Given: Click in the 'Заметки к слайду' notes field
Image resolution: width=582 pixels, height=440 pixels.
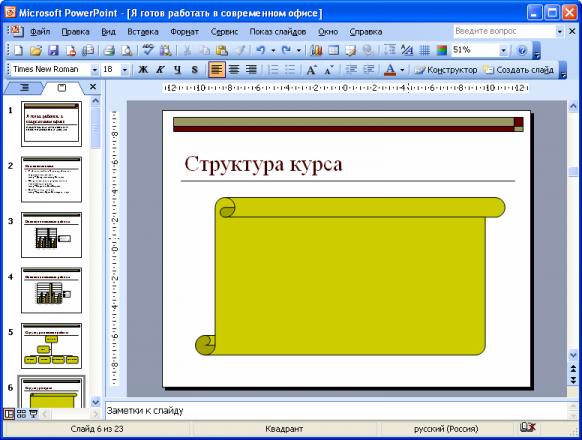Looking at the screenshot, I should [x=336, y=411].
